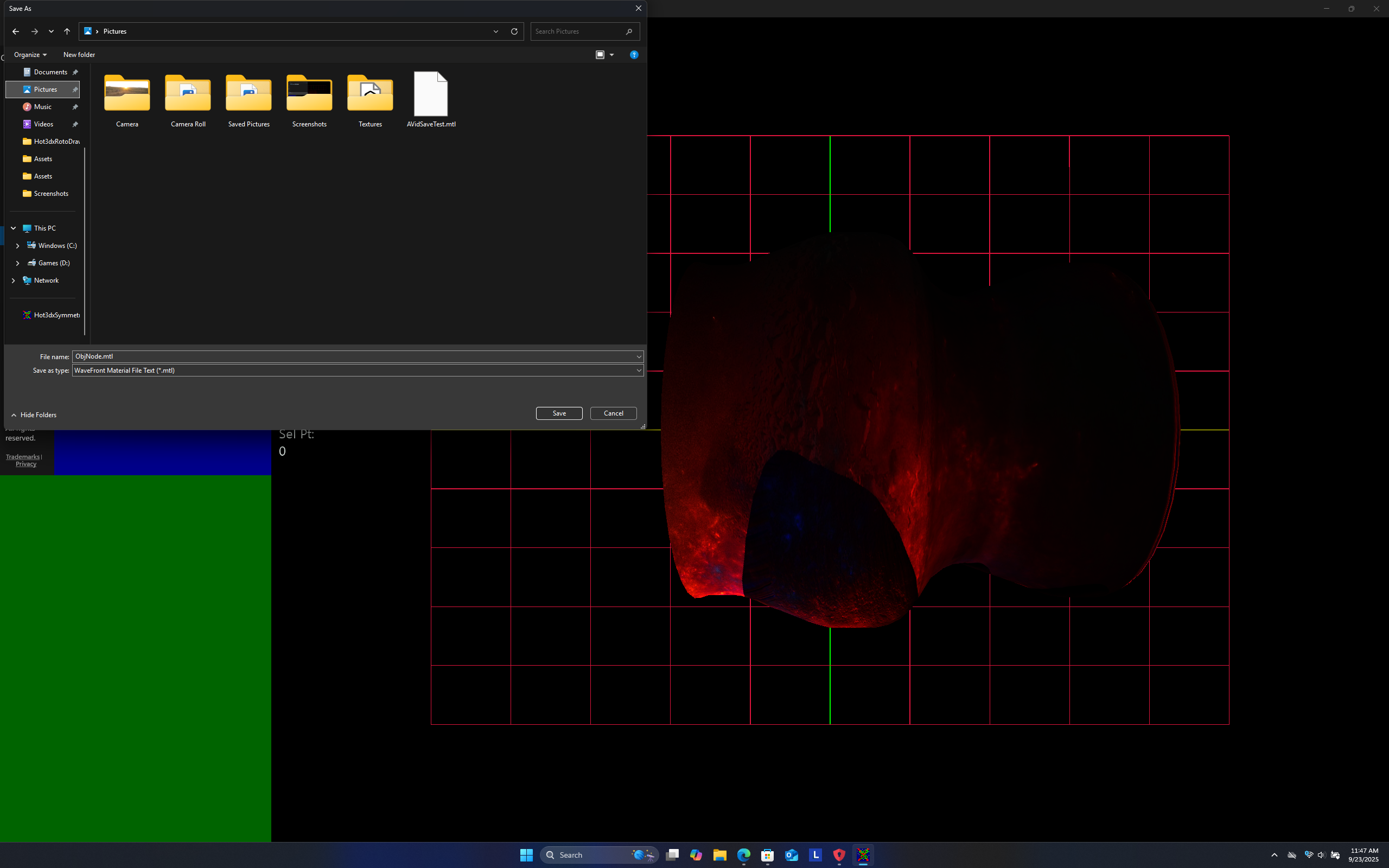This screenshot has height=868, width=1389.
Task: Open Windows Security shield on the taskbar
Action: pos(839,855)
